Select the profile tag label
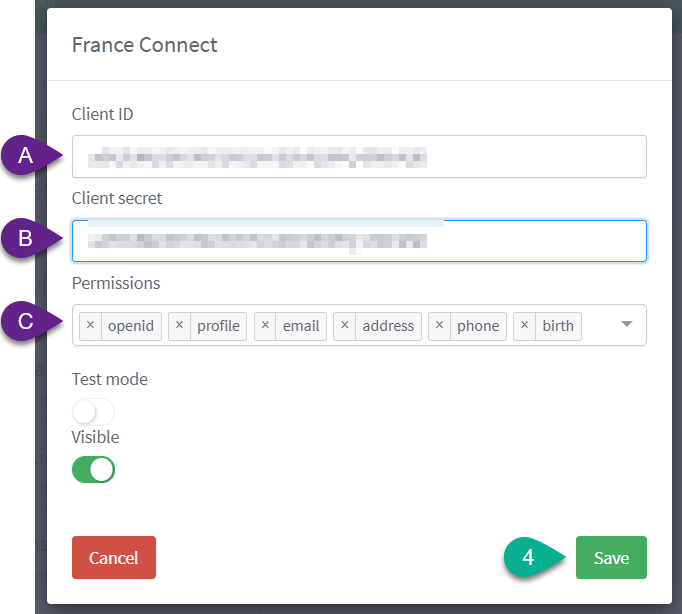The height and width of the screenshot is (614, 682). coord(218,326)
